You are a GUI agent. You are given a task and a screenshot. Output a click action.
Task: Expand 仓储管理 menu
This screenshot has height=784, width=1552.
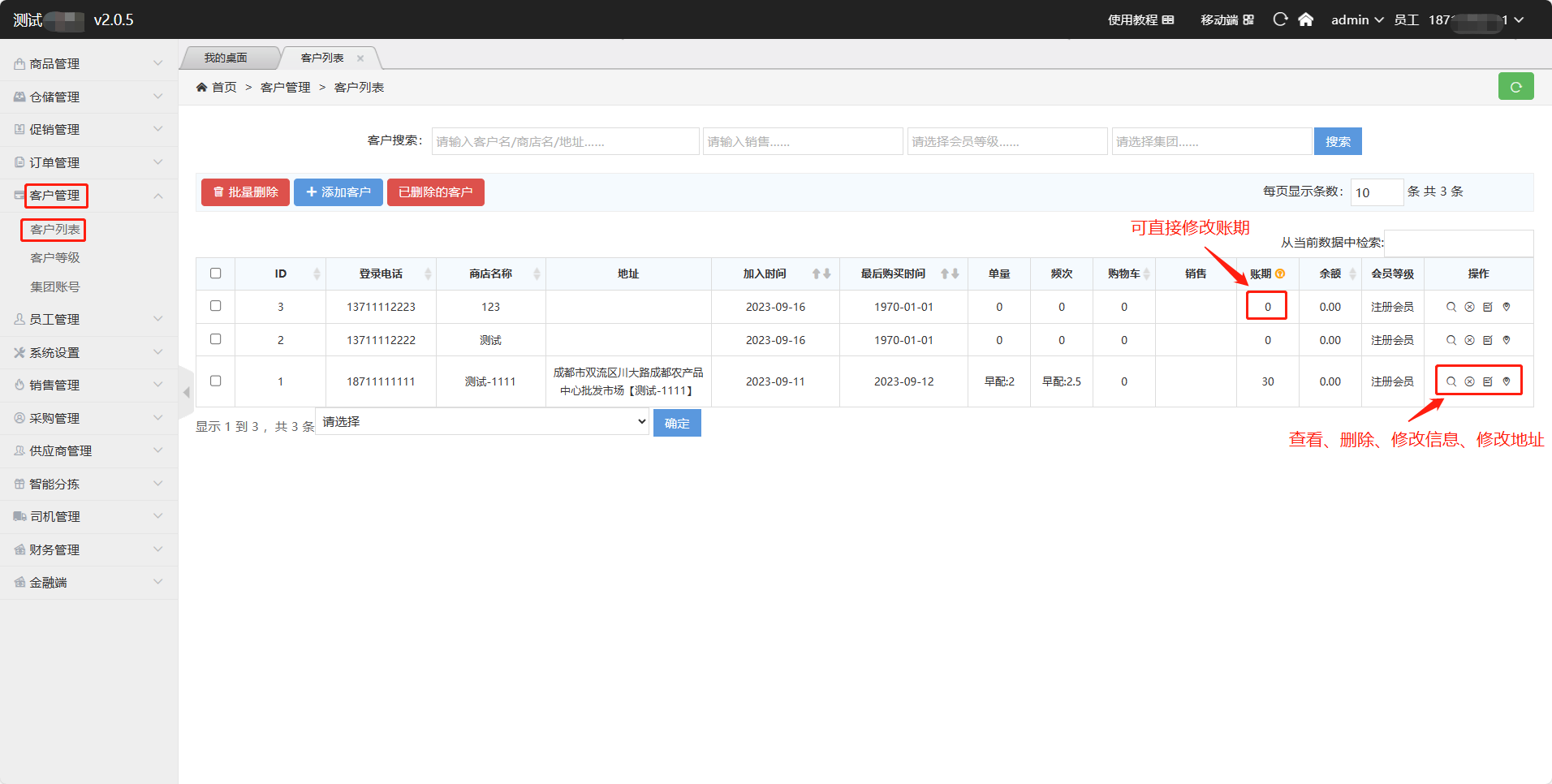(88, 97)
